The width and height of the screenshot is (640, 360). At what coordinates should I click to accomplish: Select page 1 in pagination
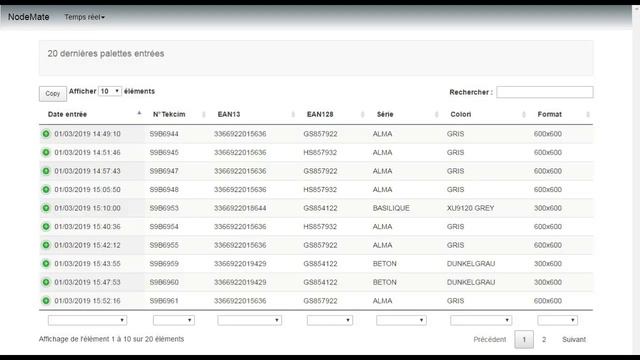coord(524,340)
